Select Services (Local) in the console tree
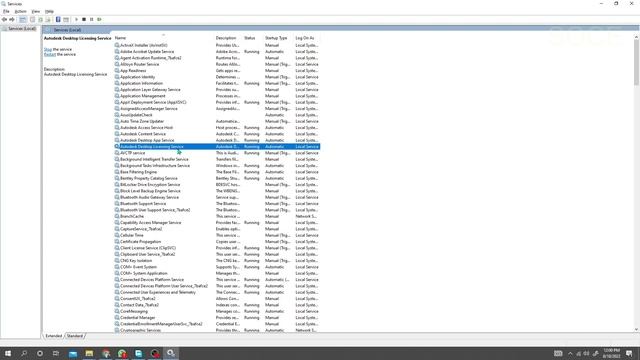The height and width of the screenshot is (360, 640). [22, 29]
